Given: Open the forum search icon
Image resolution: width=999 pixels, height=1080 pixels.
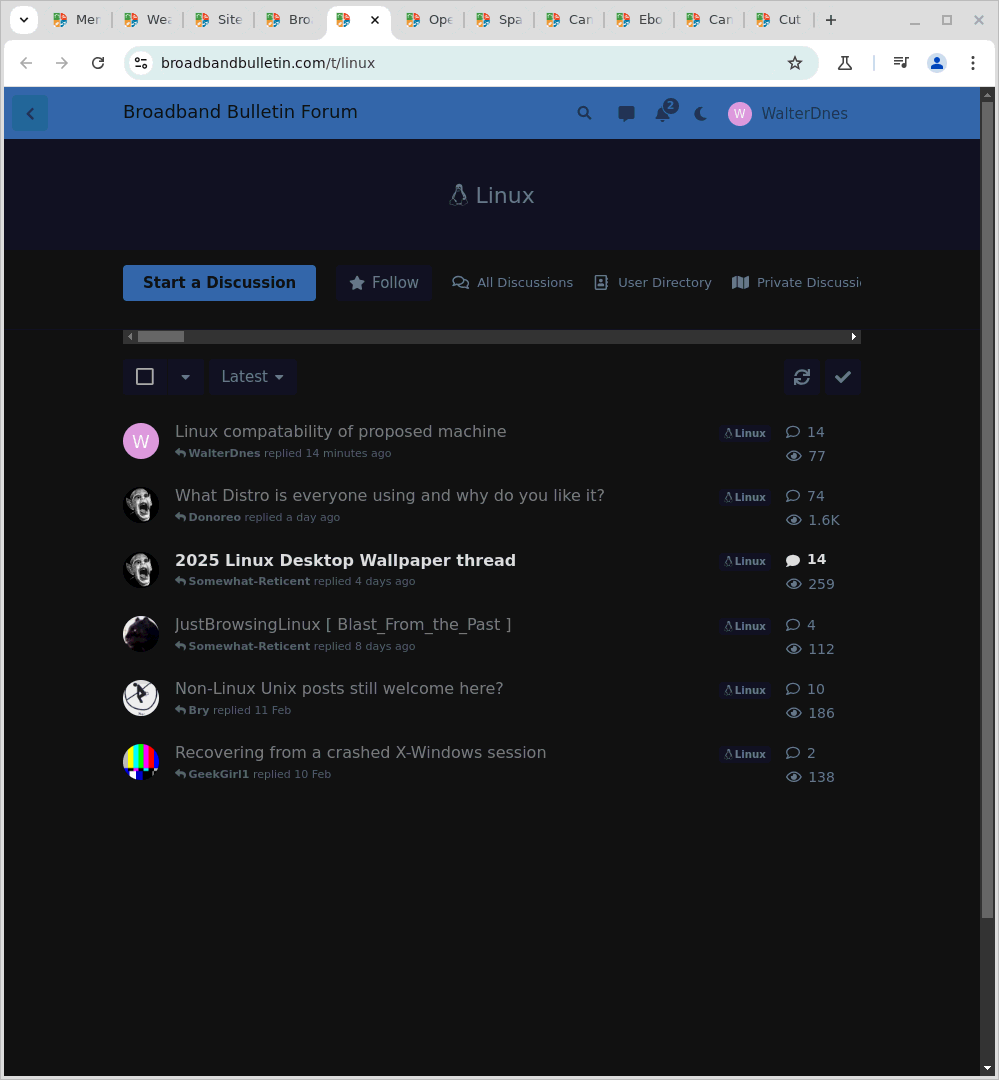Looking at the screenshot, I should point(584,113).
